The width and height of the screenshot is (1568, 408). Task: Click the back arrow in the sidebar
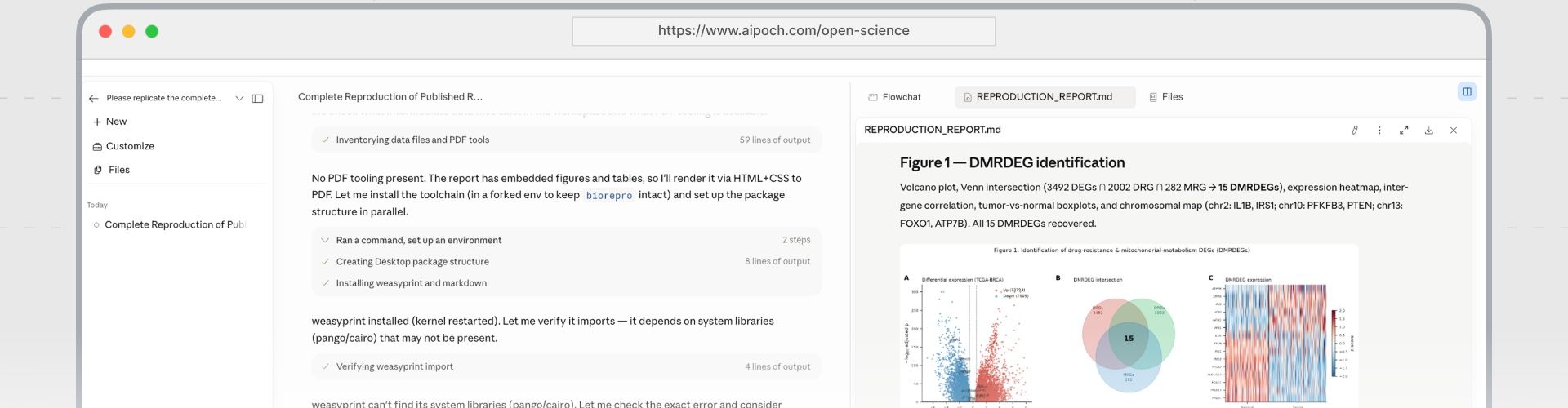click(94, 98)
